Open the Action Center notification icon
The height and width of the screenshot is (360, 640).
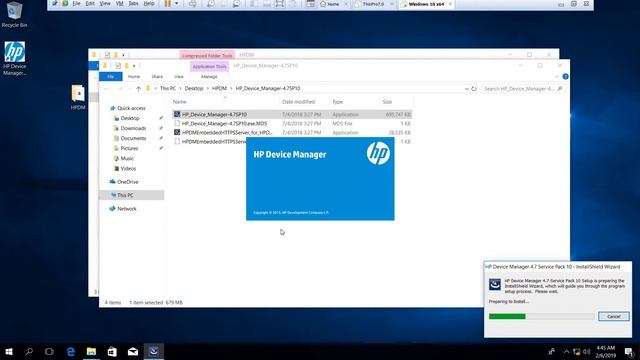[629, 351]
